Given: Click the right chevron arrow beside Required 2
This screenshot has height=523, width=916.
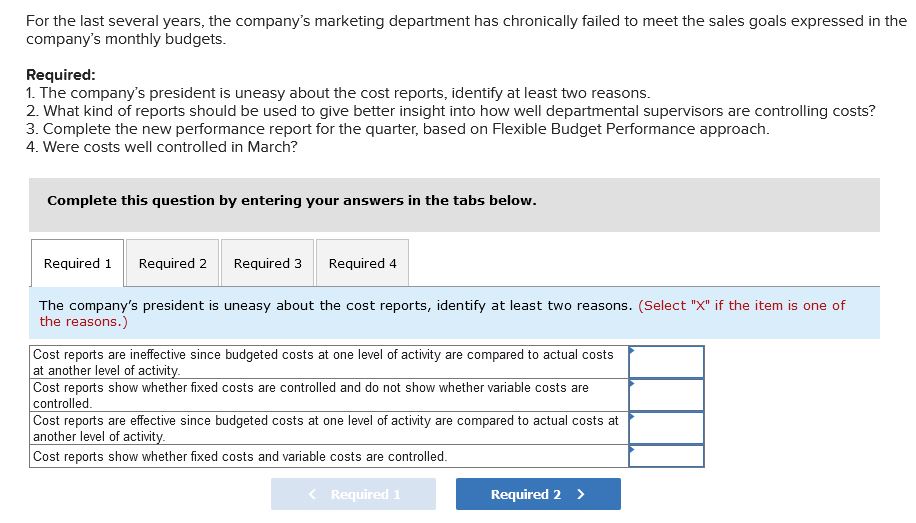Looking at the screenshot, I should [x=581, y=494].
